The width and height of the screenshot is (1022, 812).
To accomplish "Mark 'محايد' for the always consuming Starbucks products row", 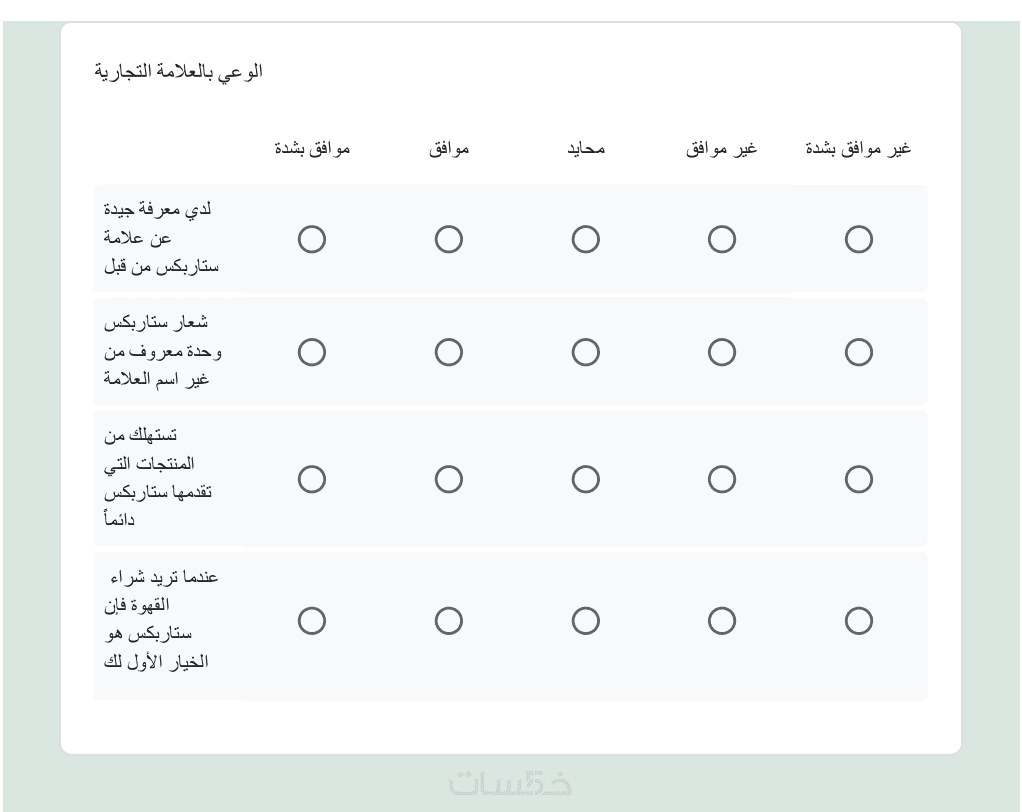I will click(x=585, y=479).
